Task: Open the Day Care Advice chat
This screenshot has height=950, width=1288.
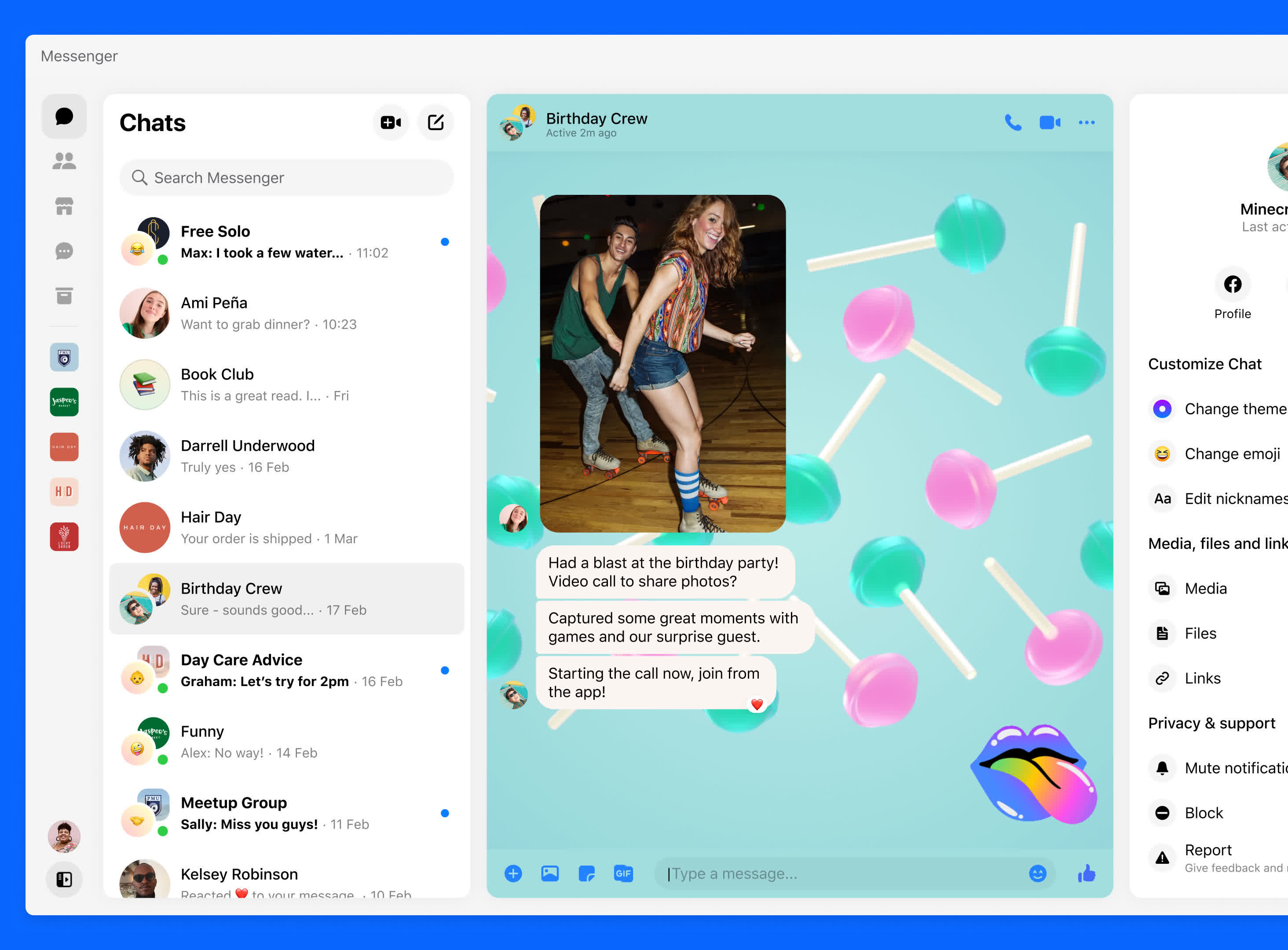Action: (x=287, y=670)
